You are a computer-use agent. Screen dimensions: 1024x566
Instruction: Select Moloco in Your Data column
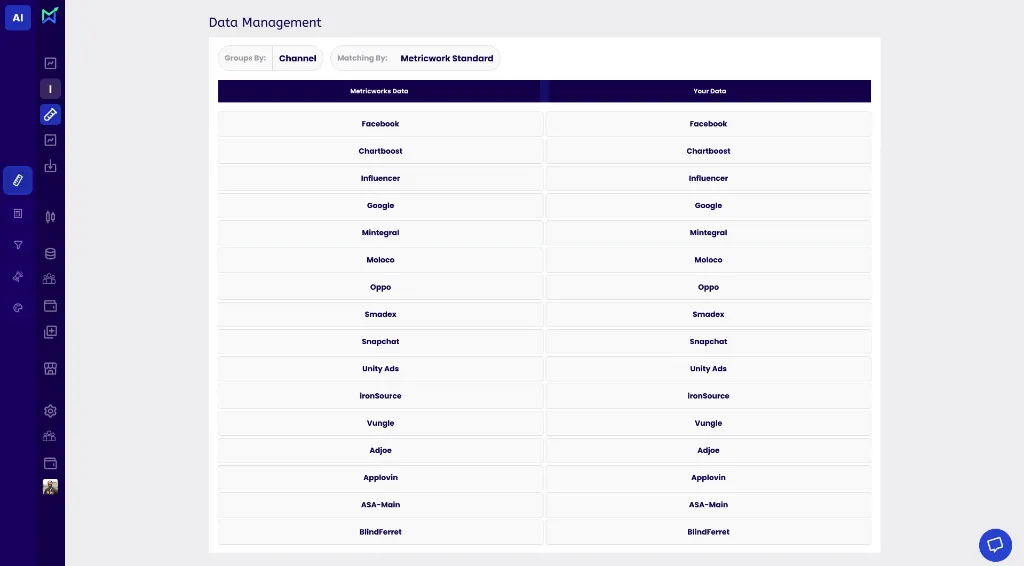708,260
